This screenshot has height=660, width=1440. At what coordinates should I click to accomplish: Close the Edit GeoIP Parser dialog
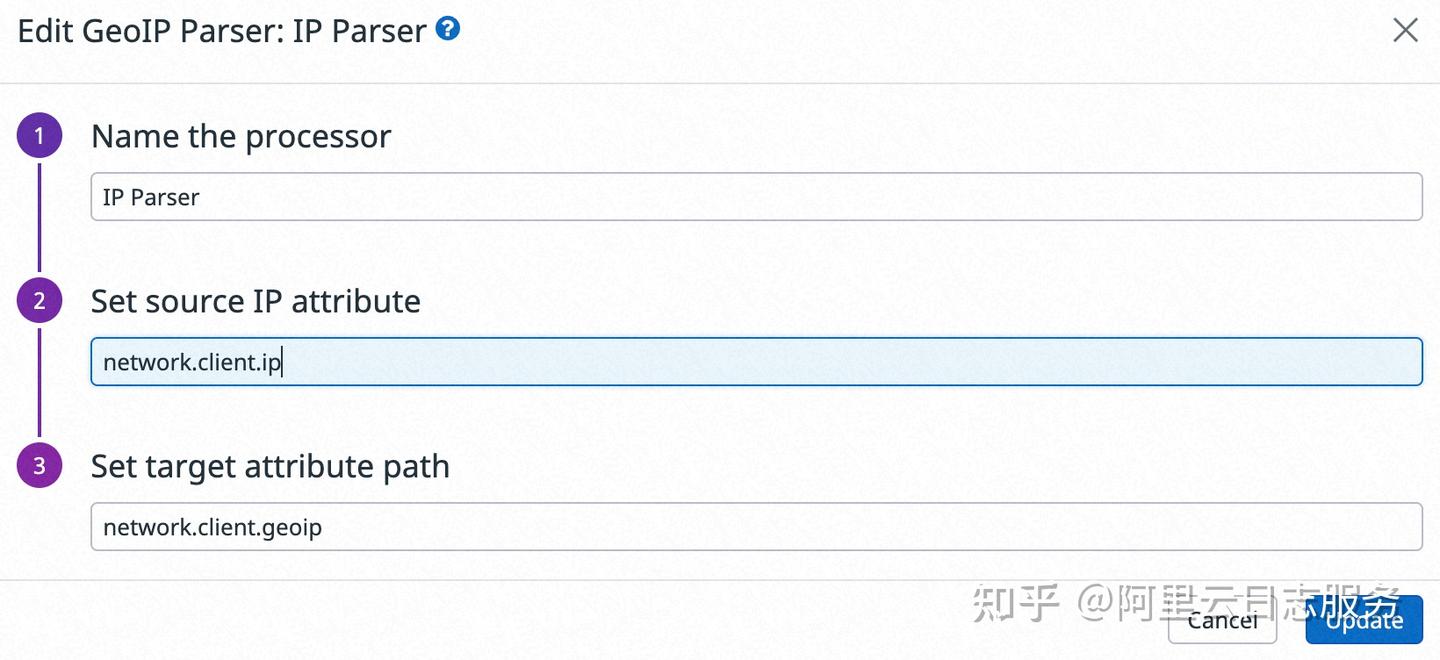(1405, 30)
